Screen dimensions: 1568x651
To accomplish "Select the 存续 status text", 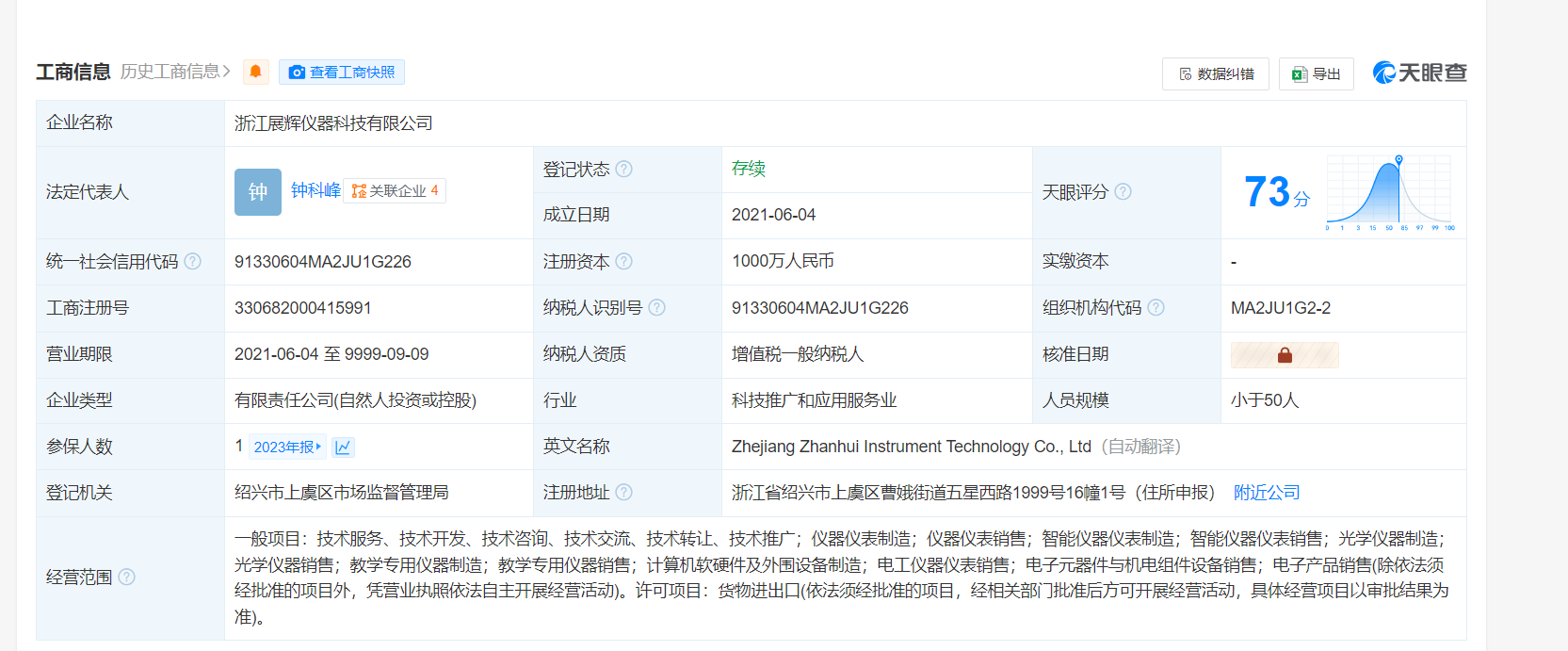I will click(749, 169).
